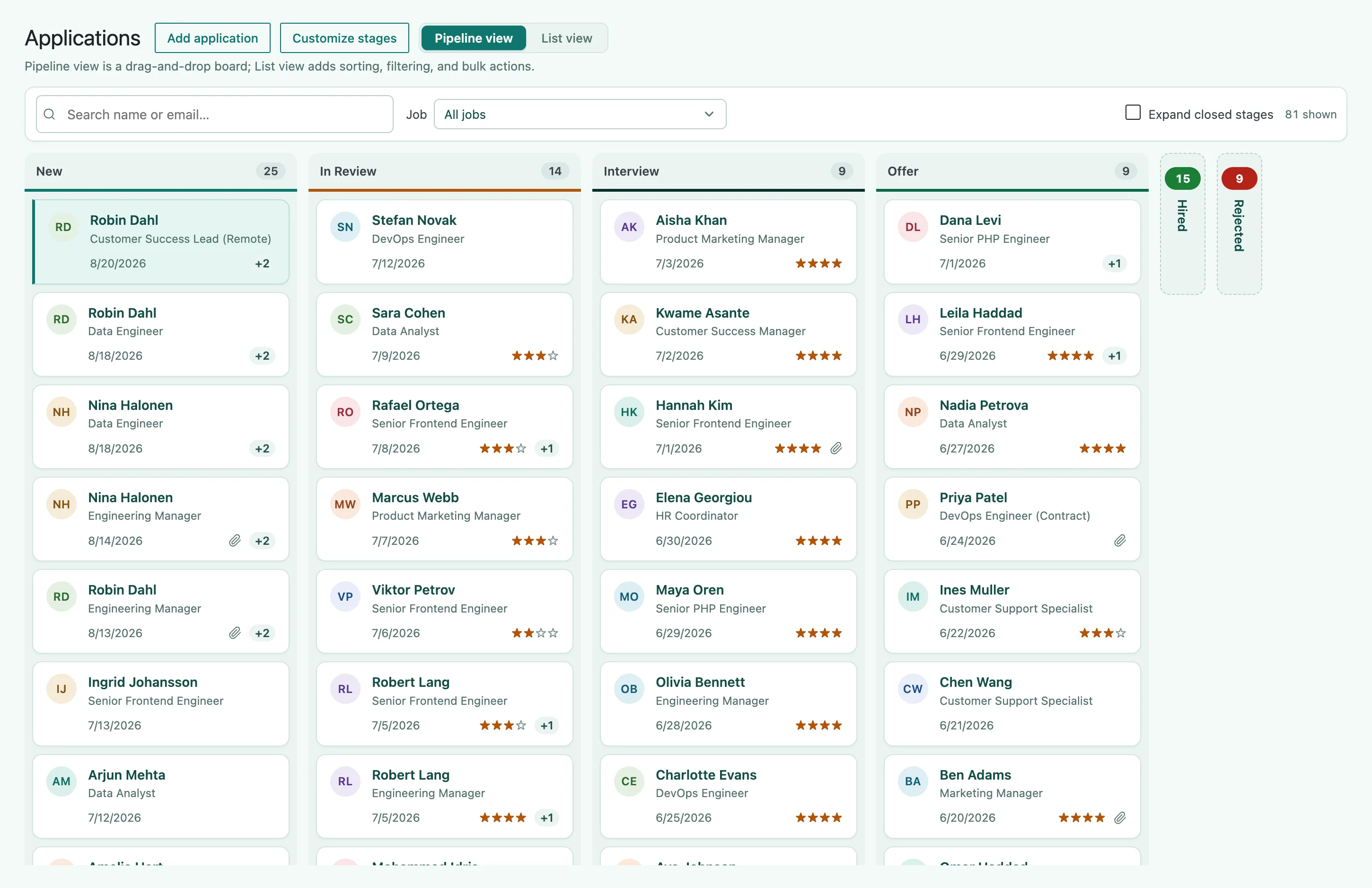Click paperclip on Nina Halonen Engineering Manager card
The image size is (1372, 888).
point(235,540)
